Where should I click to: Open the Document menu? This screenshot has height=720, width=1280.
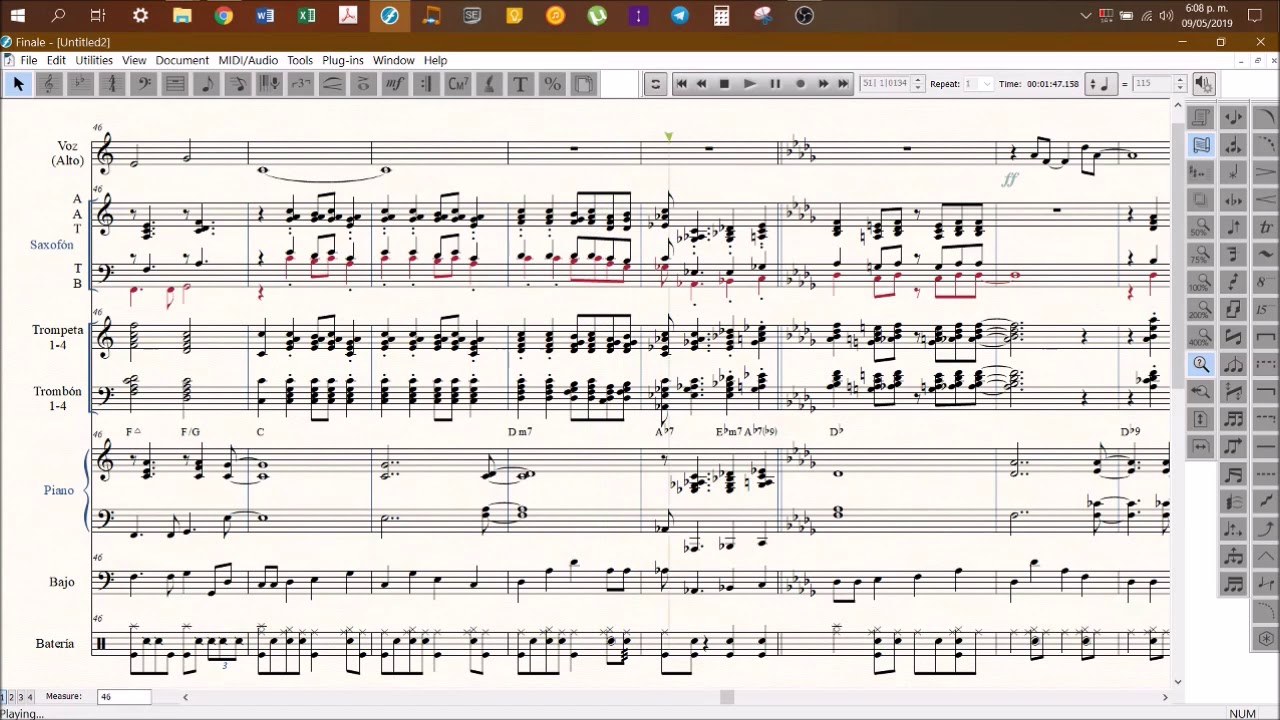tap(182, 60)
